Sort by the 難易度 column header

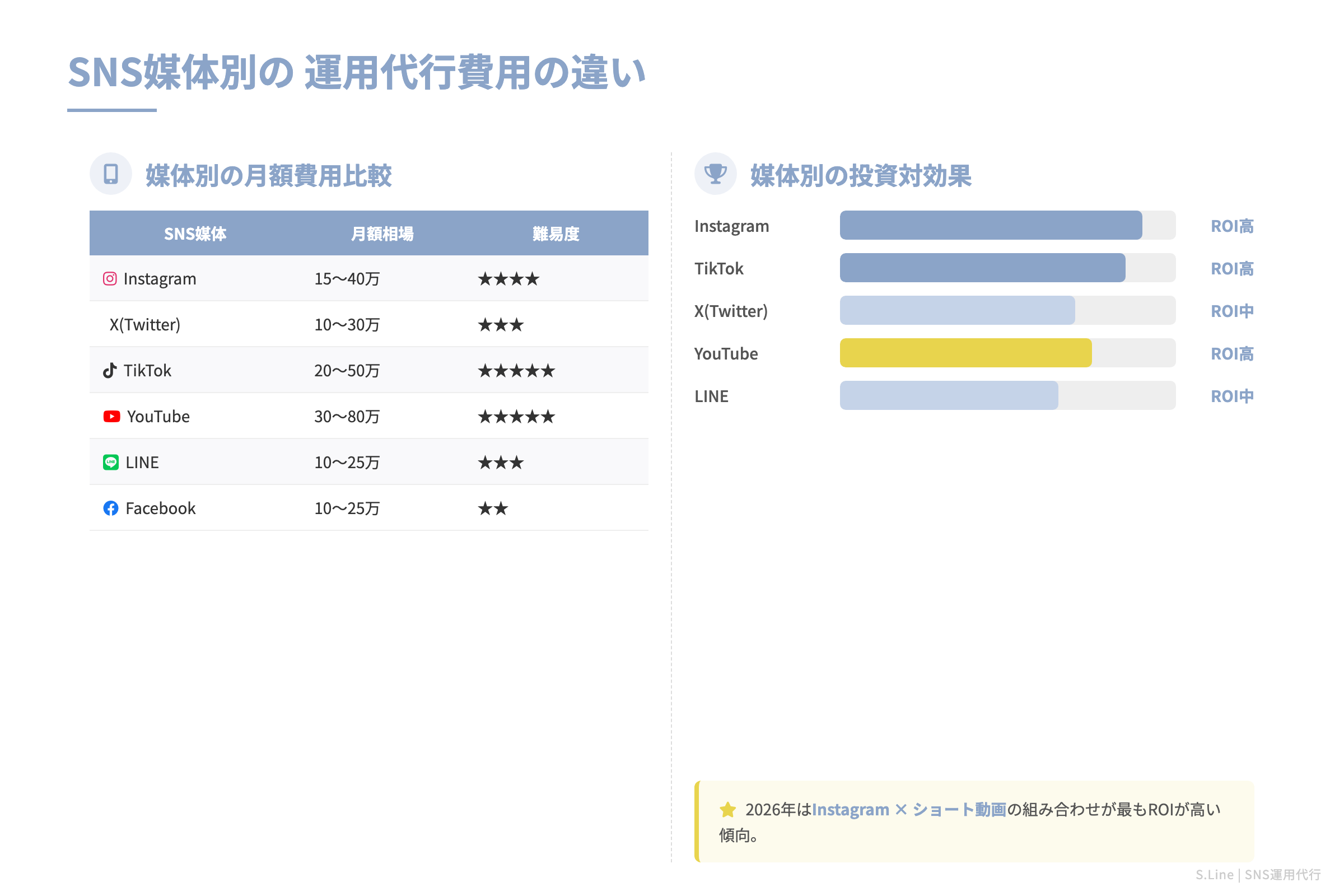pos(555,233)
